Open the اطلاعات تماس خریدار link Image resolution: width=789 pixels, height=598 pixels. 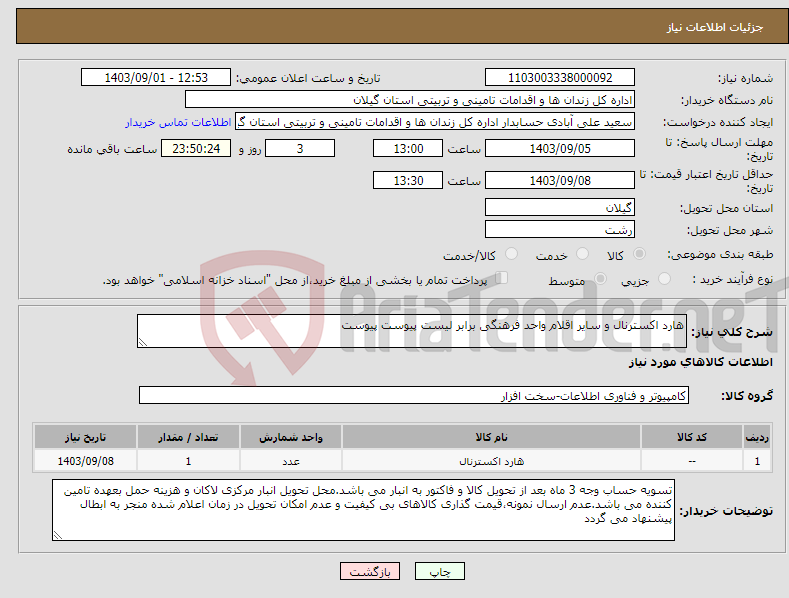click(x=178, y=122)
